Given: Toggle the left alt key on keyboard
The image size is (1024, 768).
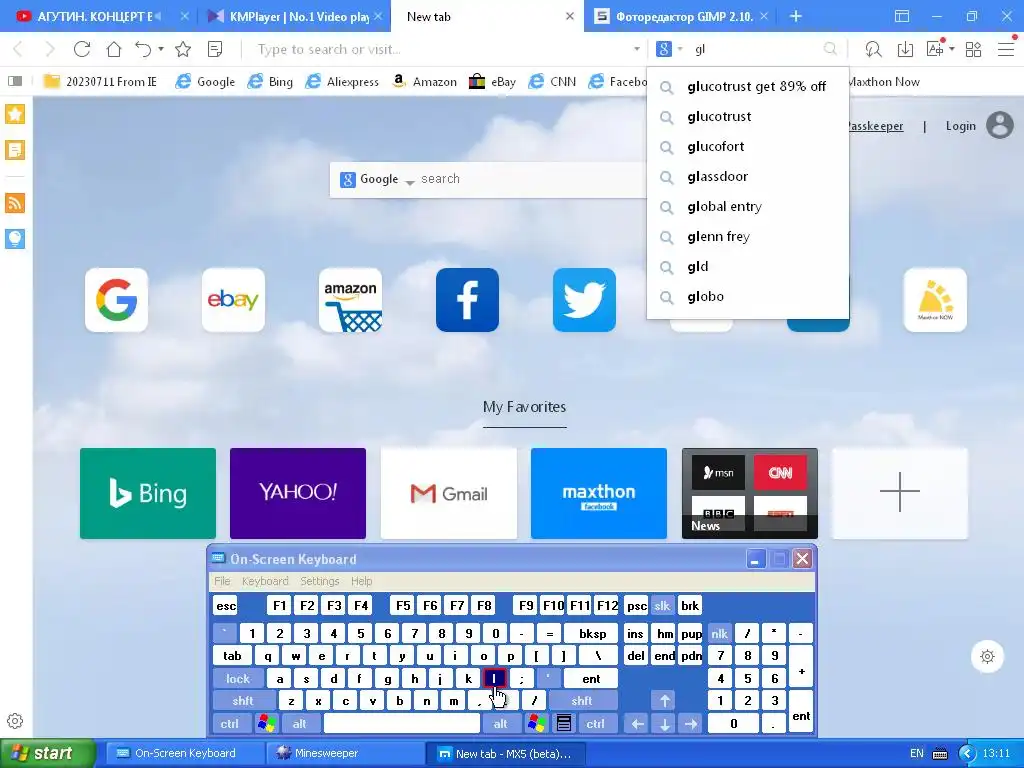Looking at the screenshot, I should tap(300, 724).
